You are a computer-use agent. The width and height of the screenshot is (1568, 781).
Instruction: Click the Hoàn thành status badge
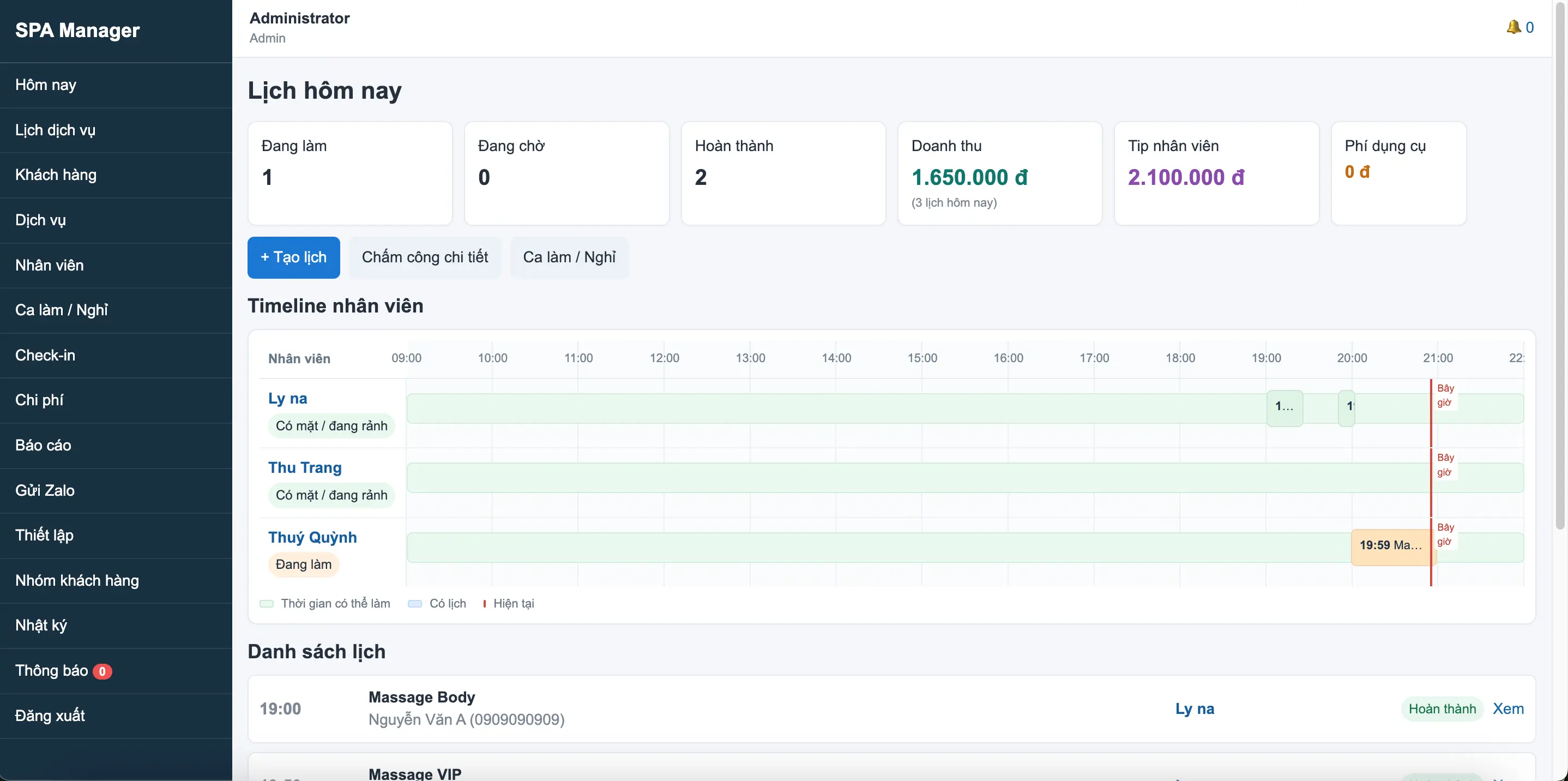(x=1442, y=709)
